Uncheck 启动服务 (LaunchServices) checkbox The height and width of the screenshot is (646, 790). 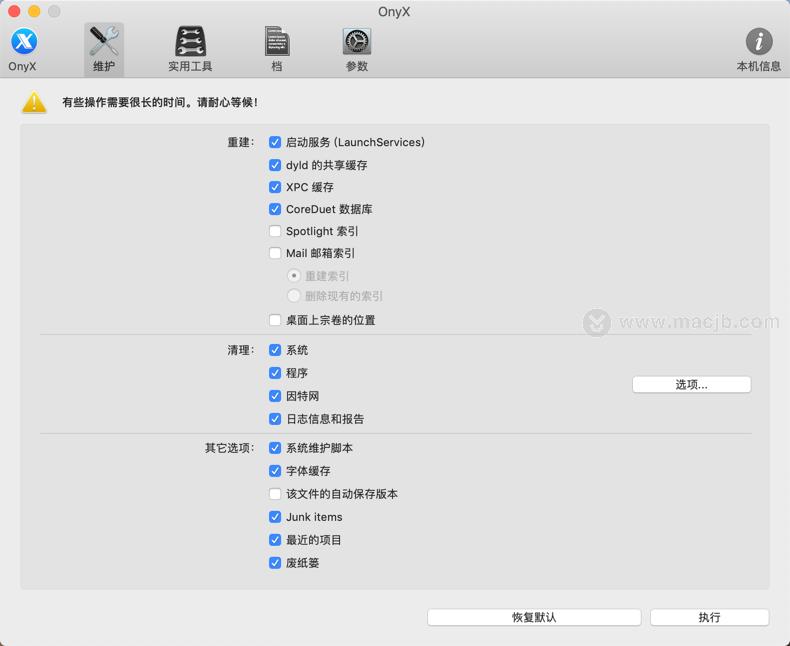(275, 142)
